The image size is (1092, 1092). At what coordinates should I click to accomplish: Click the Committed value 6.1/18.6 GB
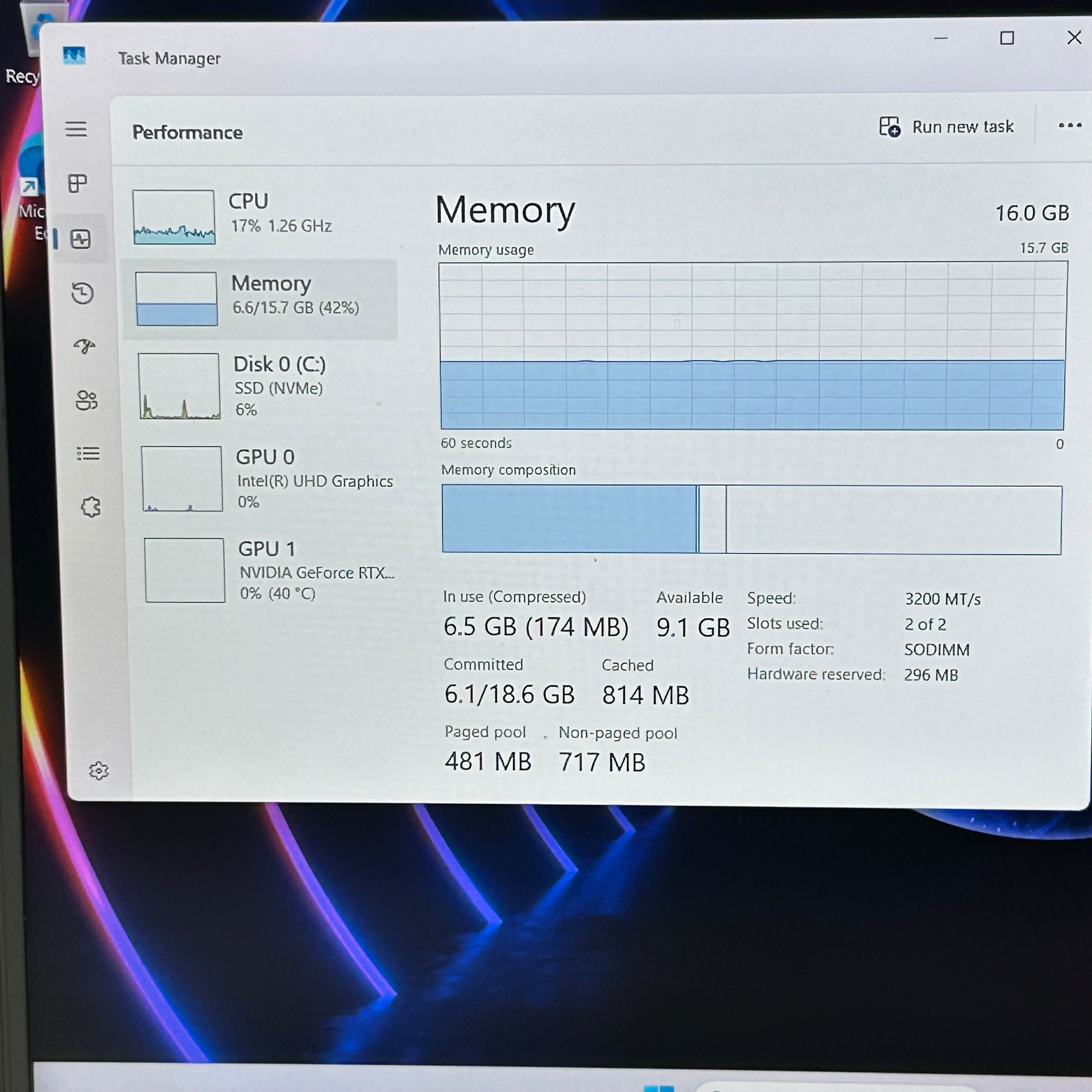tap(509, 695)
